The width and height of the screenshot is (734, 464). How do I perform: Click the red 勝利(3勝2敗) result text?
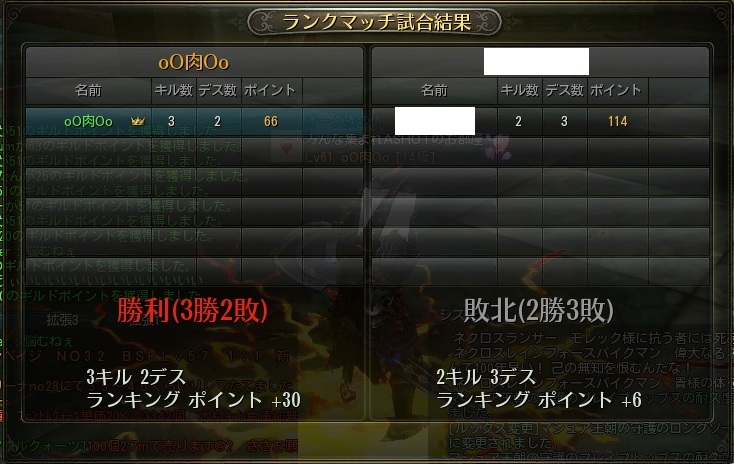tap(192, 310)
